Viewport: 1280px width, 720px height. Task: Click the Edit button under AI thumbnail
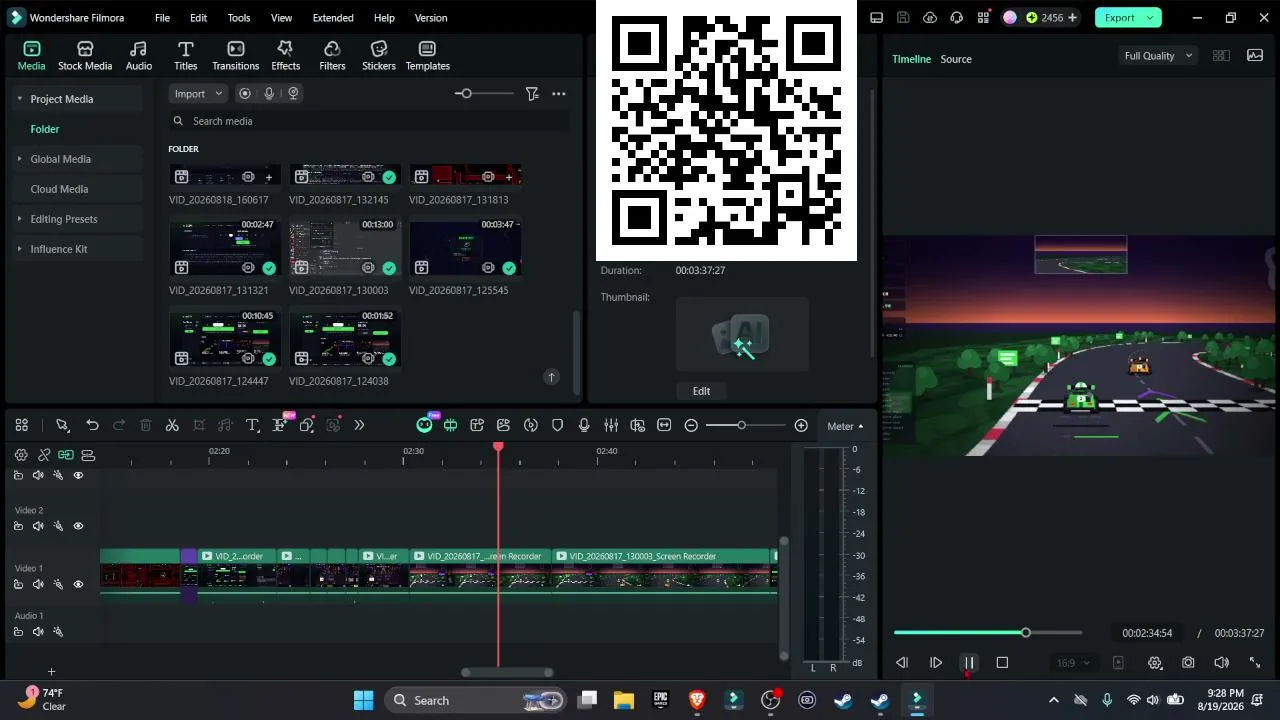tap(701, 391)
